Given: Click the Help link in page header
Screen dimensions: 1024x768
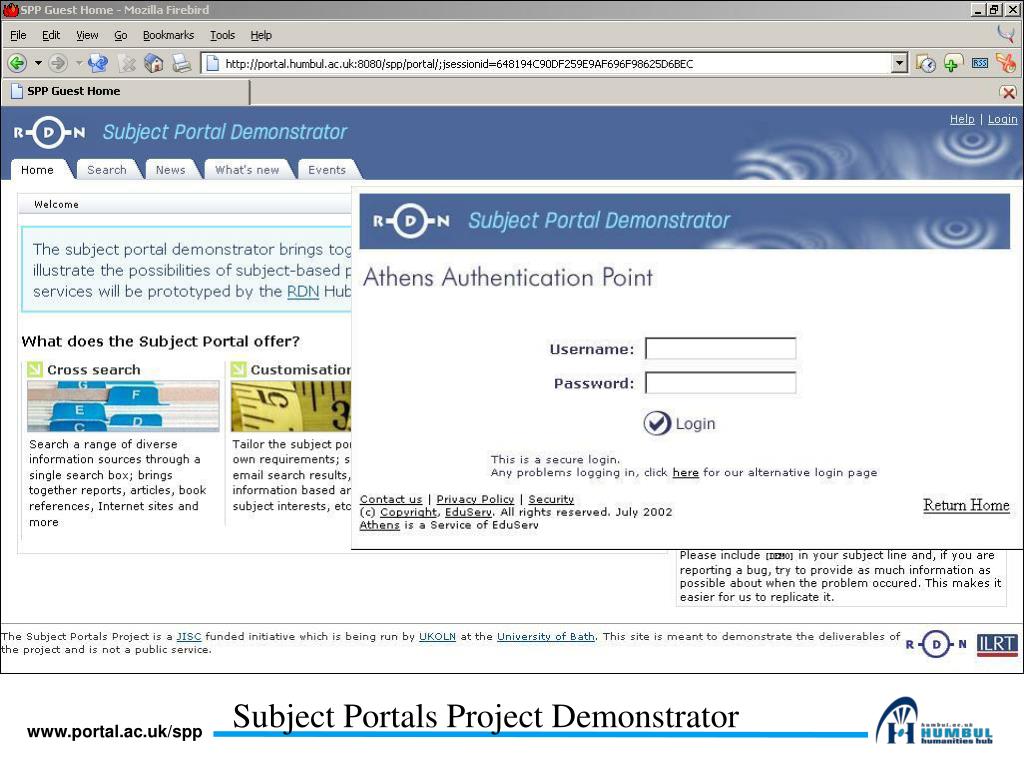Looking at the screenshot, I should pyautogui.click(x=962, y=120).
